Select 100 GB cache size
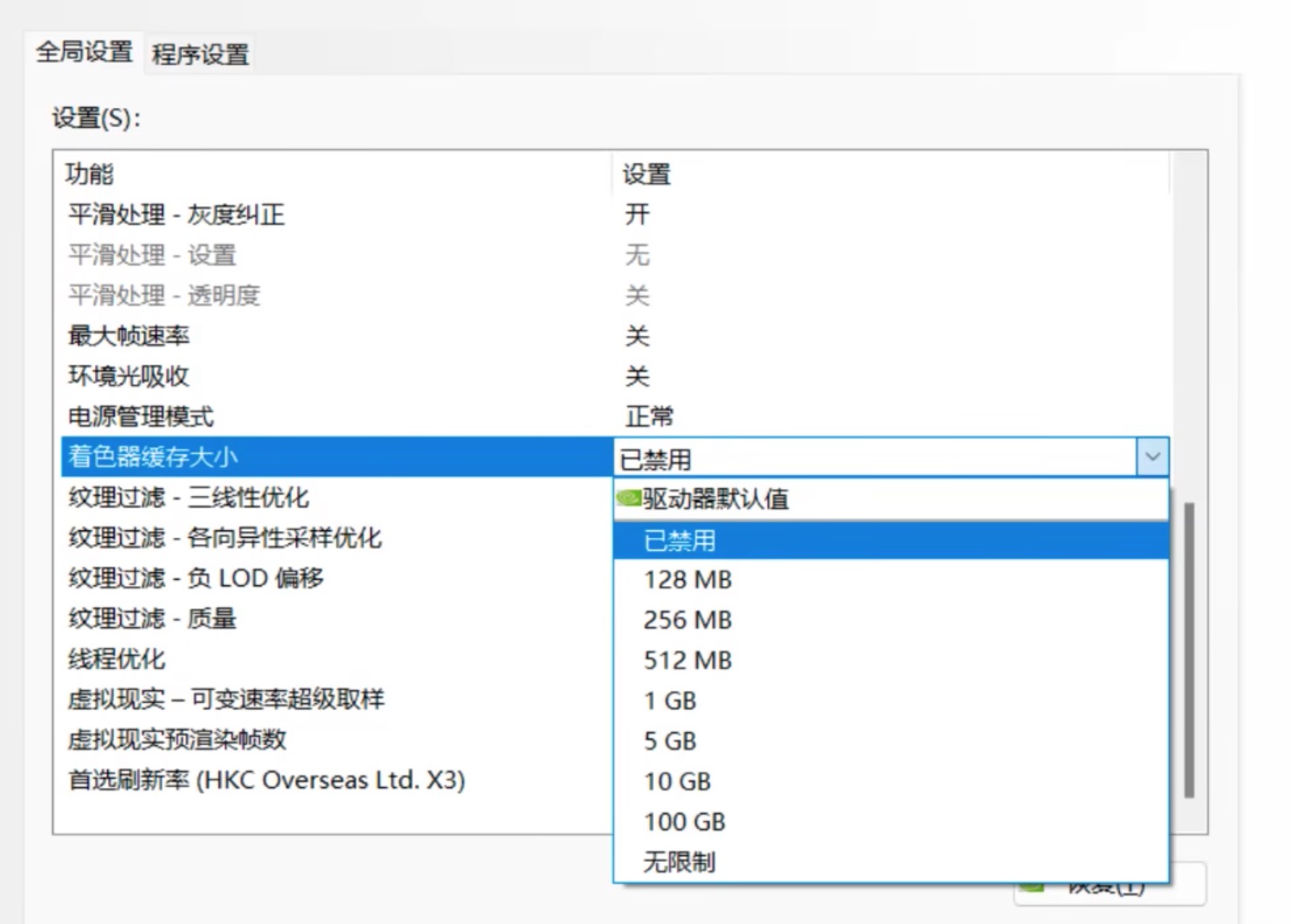The width and height of the screenshot is (1293, 924). tap(891, 821)
